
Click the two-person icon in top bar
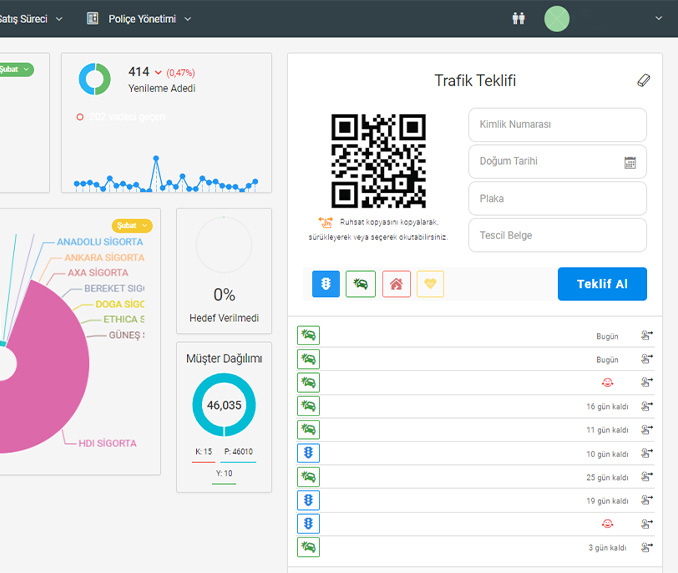click(518, 18)
